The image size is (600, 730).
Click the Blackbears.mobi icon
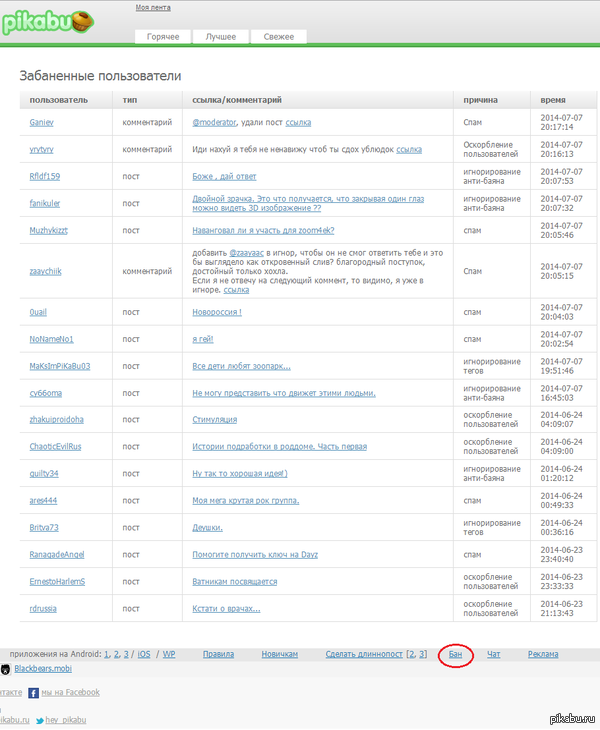(x=5, y=668)
